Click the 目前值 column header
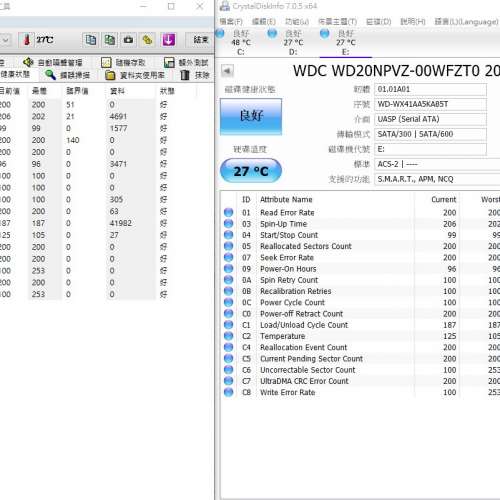 [x=10, y=91]
